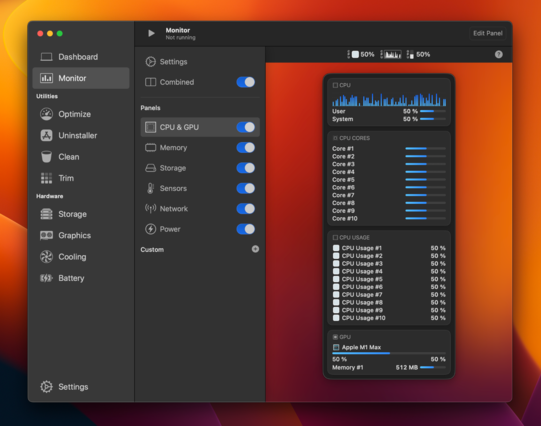Toggle the Combined switch
The image size is (541, 426).
coord(246,82)
